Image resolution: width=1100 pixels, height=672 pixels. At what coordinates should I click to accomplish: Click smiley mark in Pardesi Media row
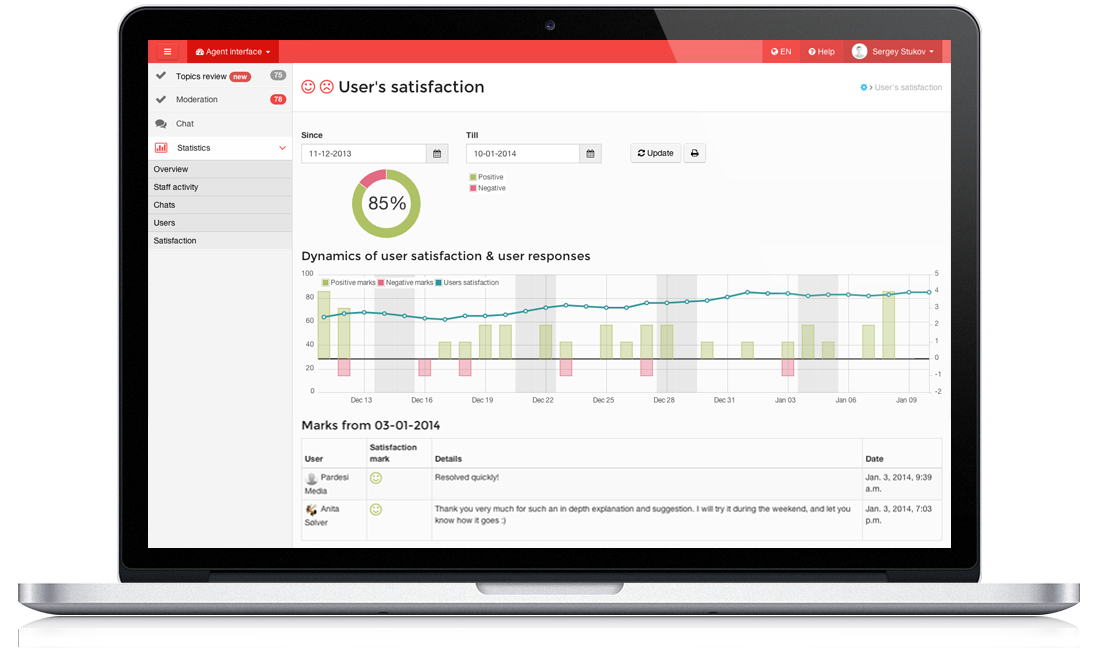(x=376, y=478)
